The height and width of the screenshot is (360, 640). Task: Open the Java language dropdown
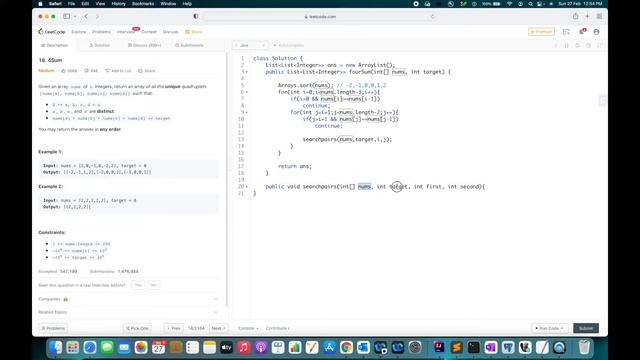click(x=250, y=45)
